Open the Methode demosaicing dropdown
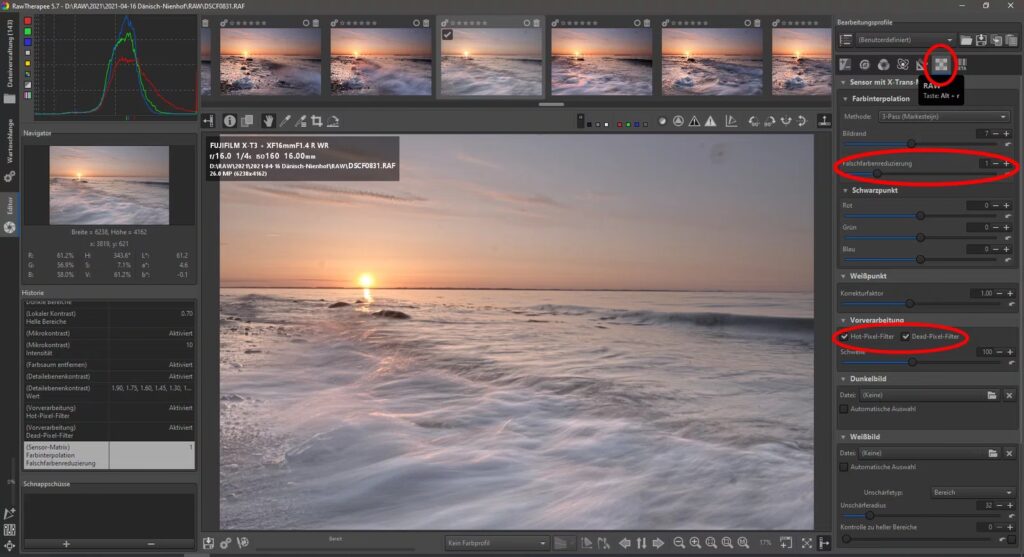 (944, 117)
